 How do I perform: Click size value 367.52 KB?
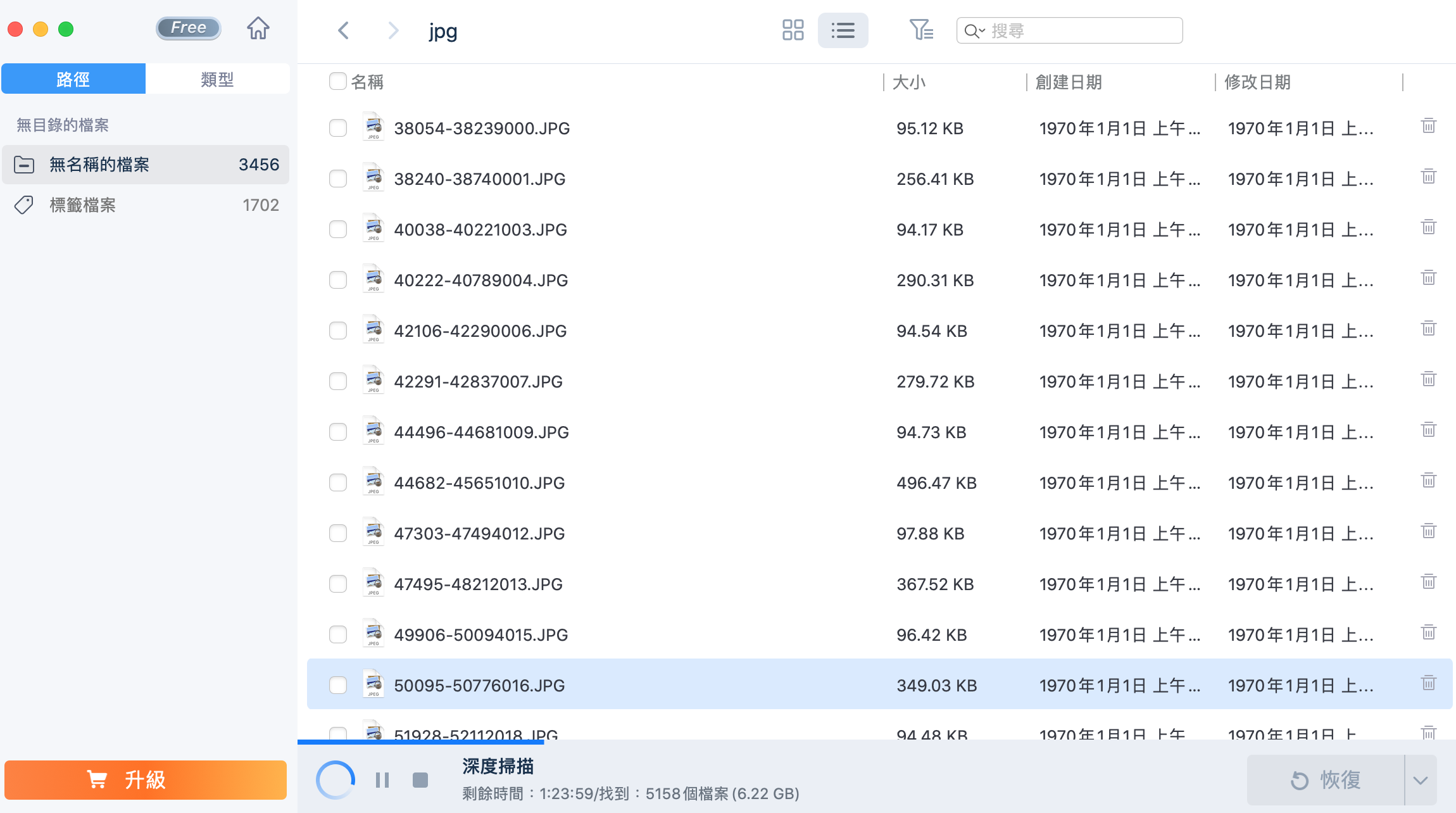[x=935, y=584]
